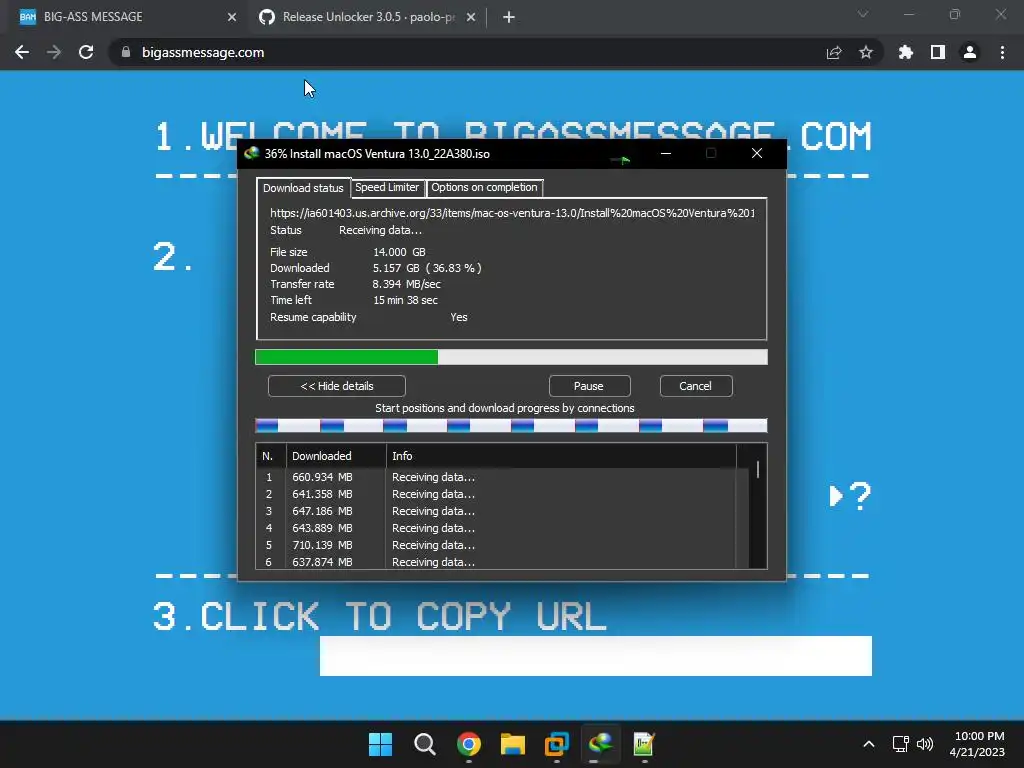Open volume control tray icon
Screen dimensions: 1024x768
pyautogui.click(x=925, y=744)
